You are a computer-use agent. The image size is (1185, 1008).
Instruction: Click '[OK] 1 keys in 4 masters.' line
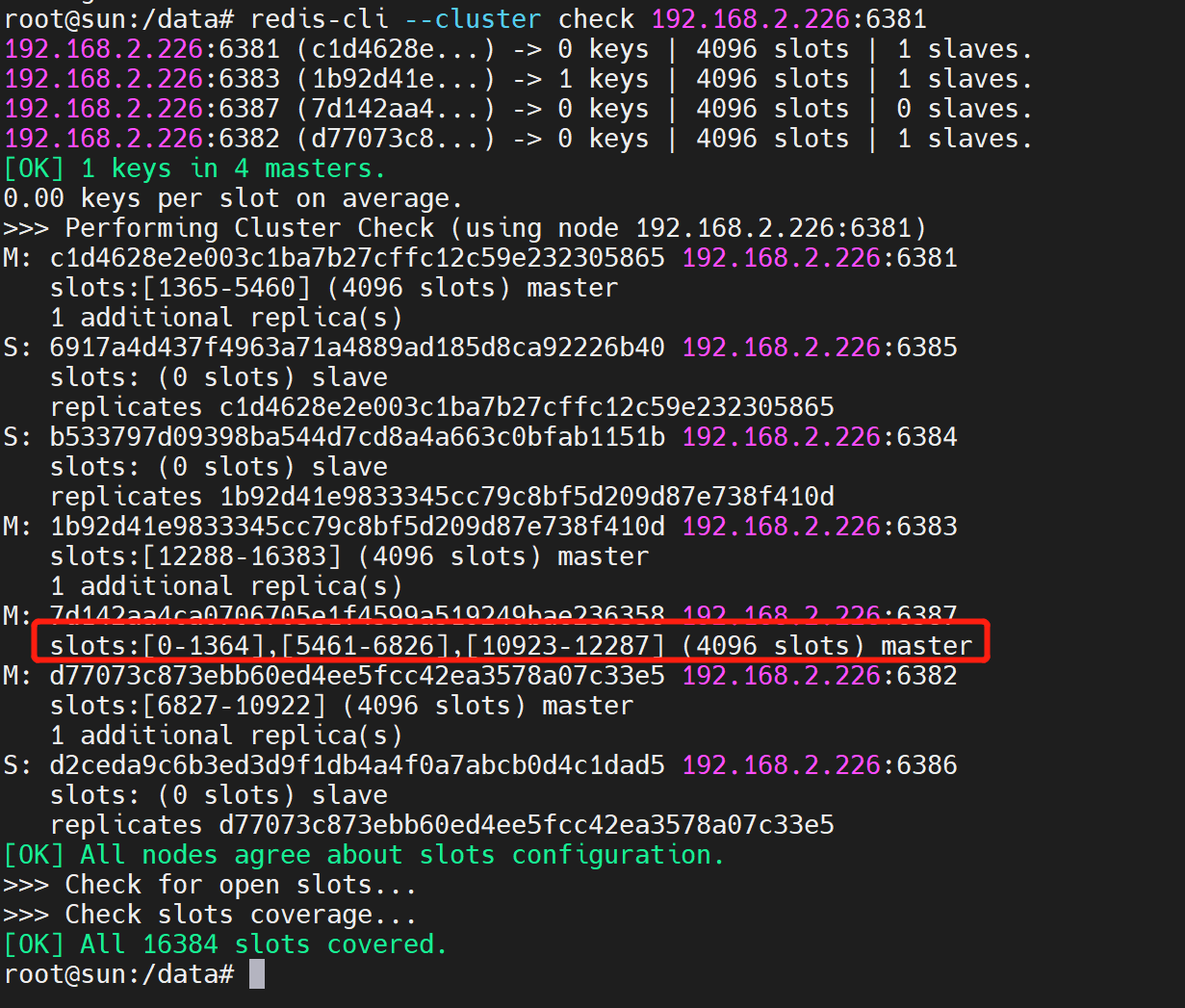click(x=194, y=168)
